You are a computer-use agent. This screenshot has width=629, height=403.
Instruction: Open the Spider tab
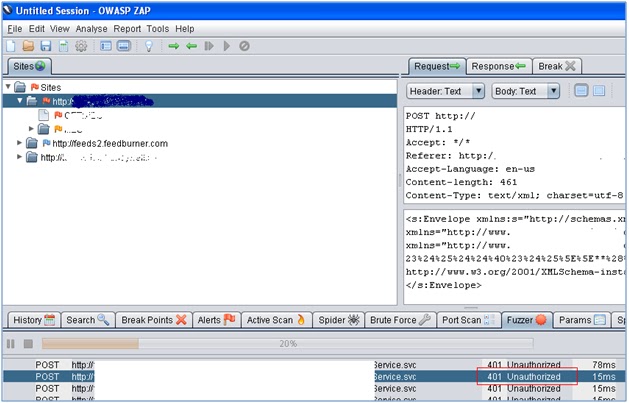click(339, 320)
